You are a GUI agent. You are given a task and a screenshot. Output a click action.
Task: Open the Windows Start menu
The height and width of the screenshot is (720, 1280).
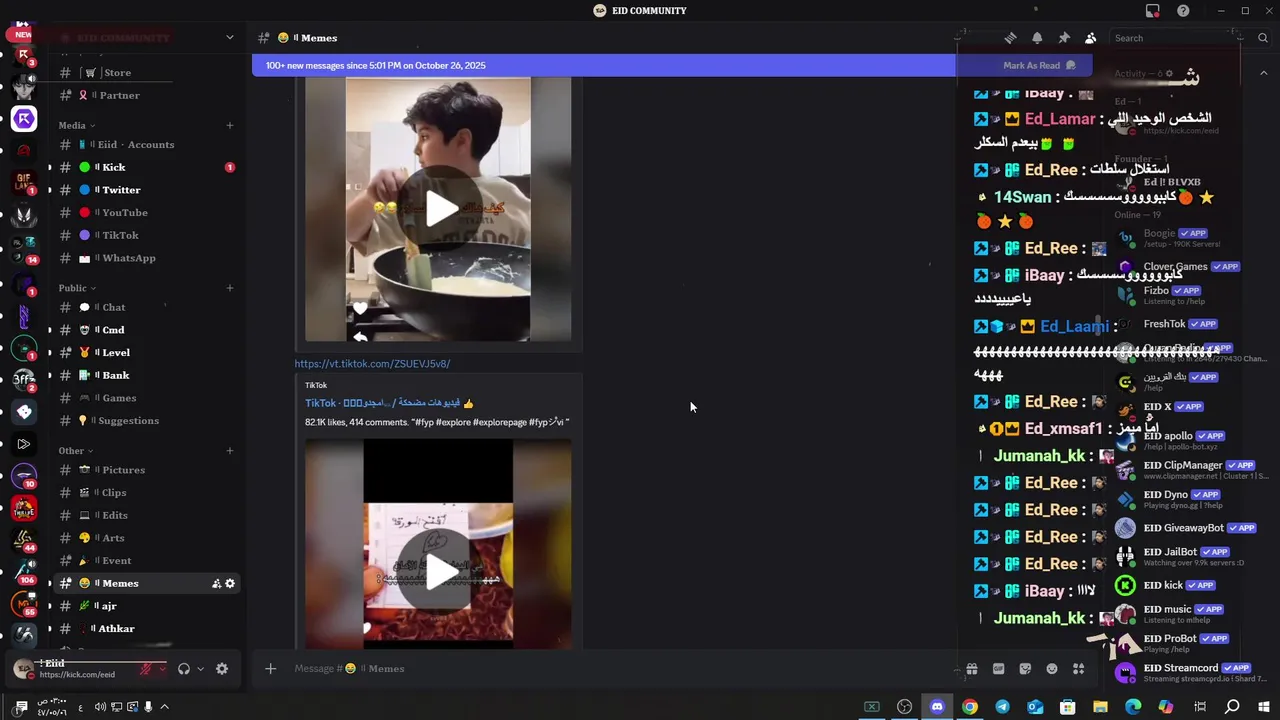click(x=1264, y=707)
